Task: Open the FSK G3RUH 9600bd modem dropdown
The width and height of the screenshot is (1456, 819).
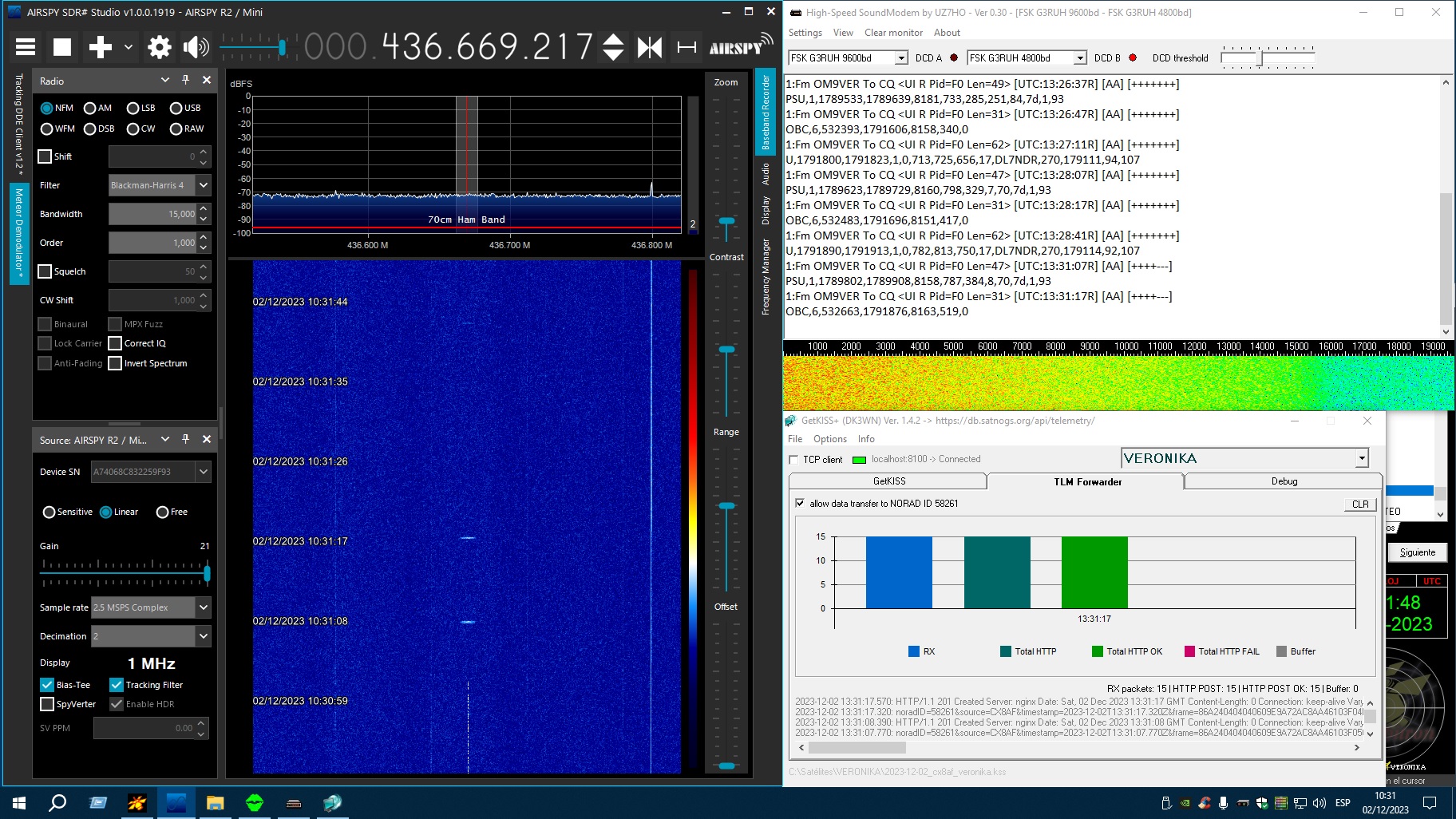Action: coord(901,57)
